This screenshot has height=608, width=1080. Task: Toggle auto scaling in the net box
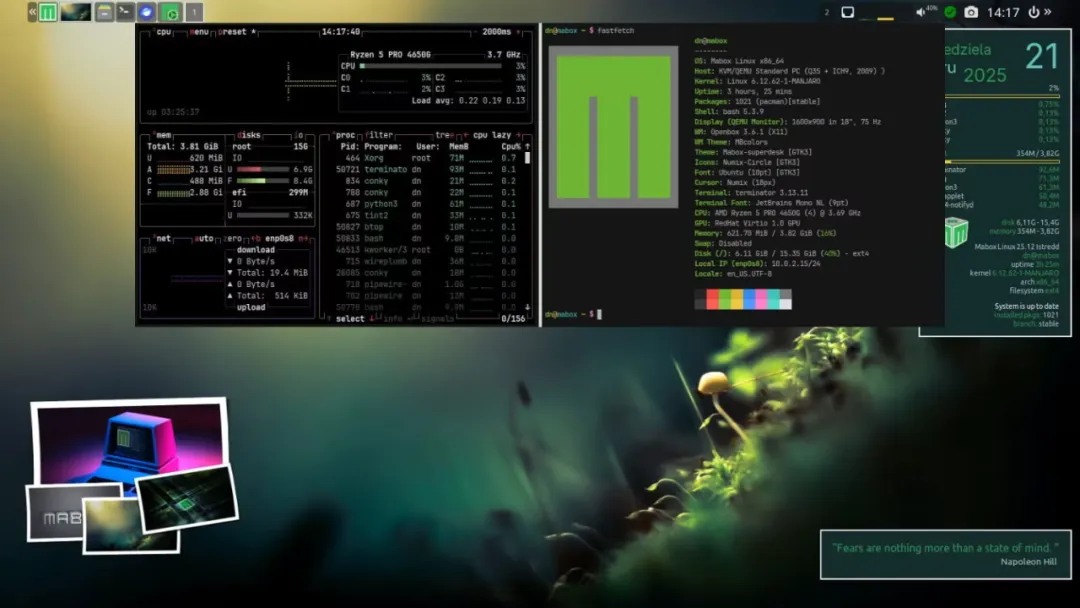click(x=203, y=238)
